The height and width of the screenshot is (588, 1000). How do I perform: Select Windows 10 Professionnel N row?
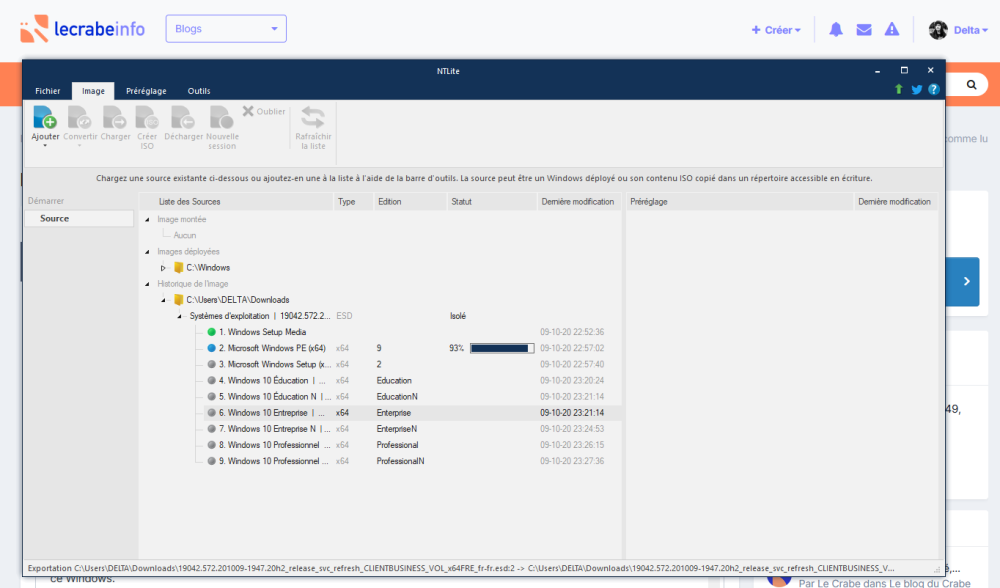tap(277, 461)
